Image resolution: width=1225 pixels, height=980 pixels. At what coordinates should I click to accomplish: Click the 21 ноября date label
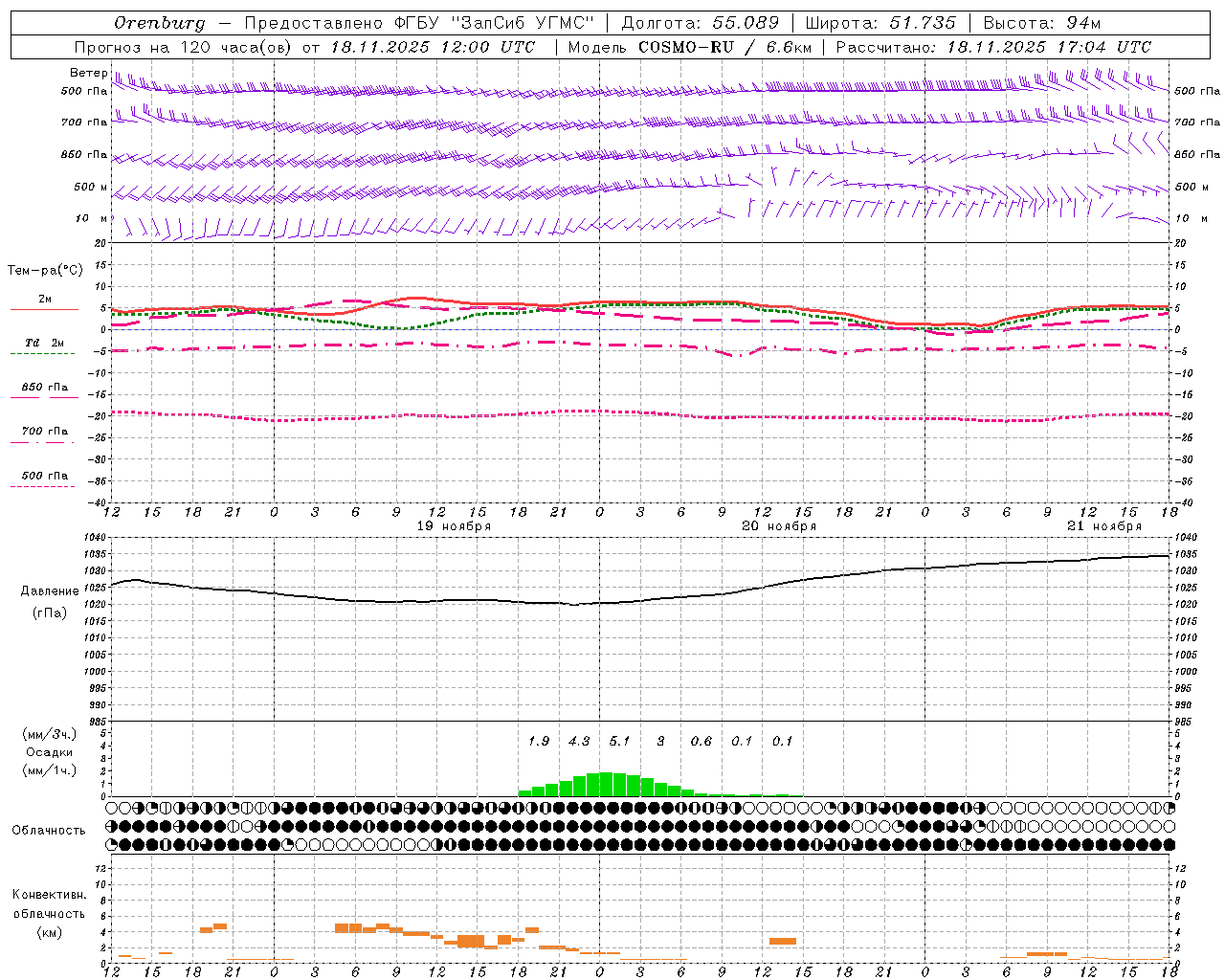[1104, 526]
